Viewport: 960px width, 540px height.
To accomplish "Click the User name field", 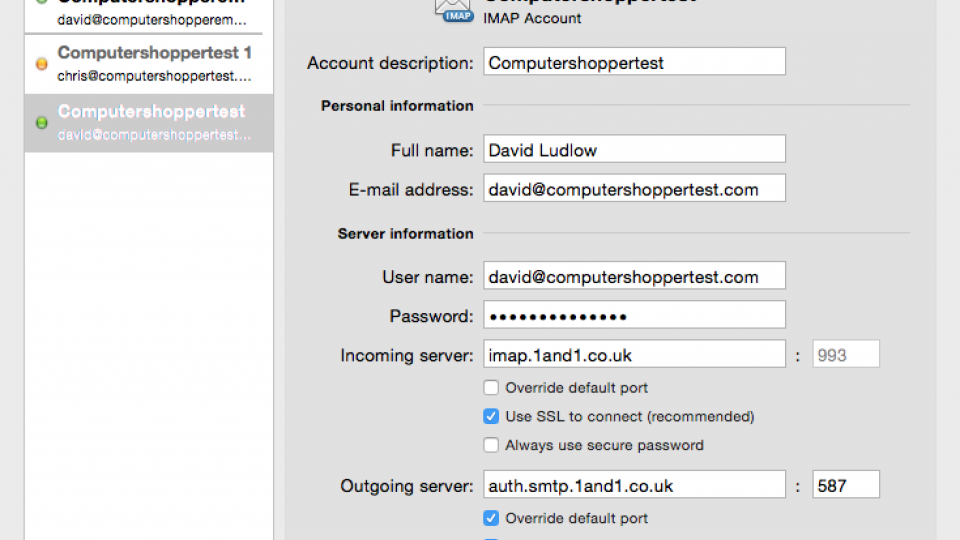I will click(634, 276).
